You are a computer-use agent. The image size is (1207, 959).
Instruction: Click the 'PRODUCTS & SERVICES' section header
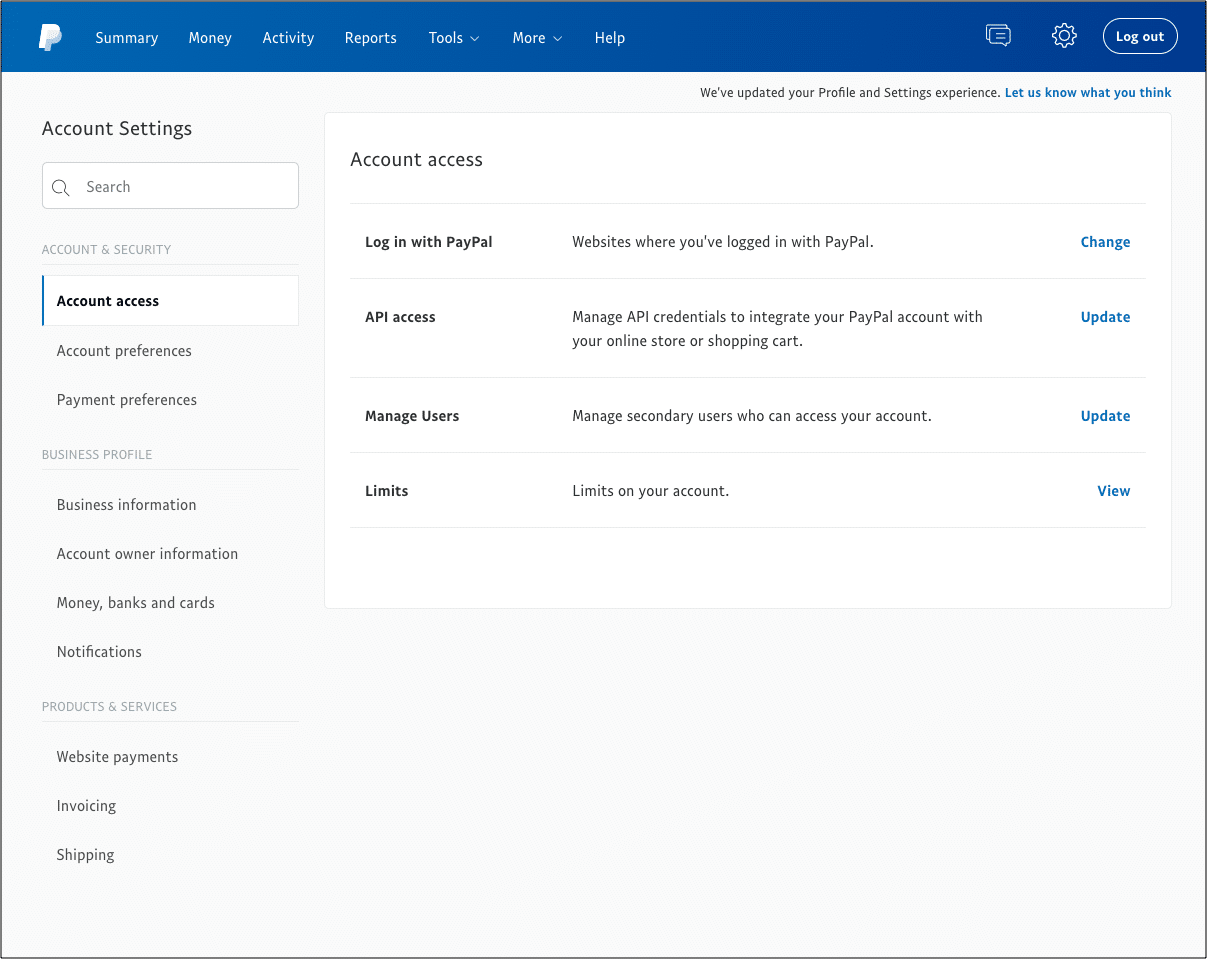[x=109, y=707]
